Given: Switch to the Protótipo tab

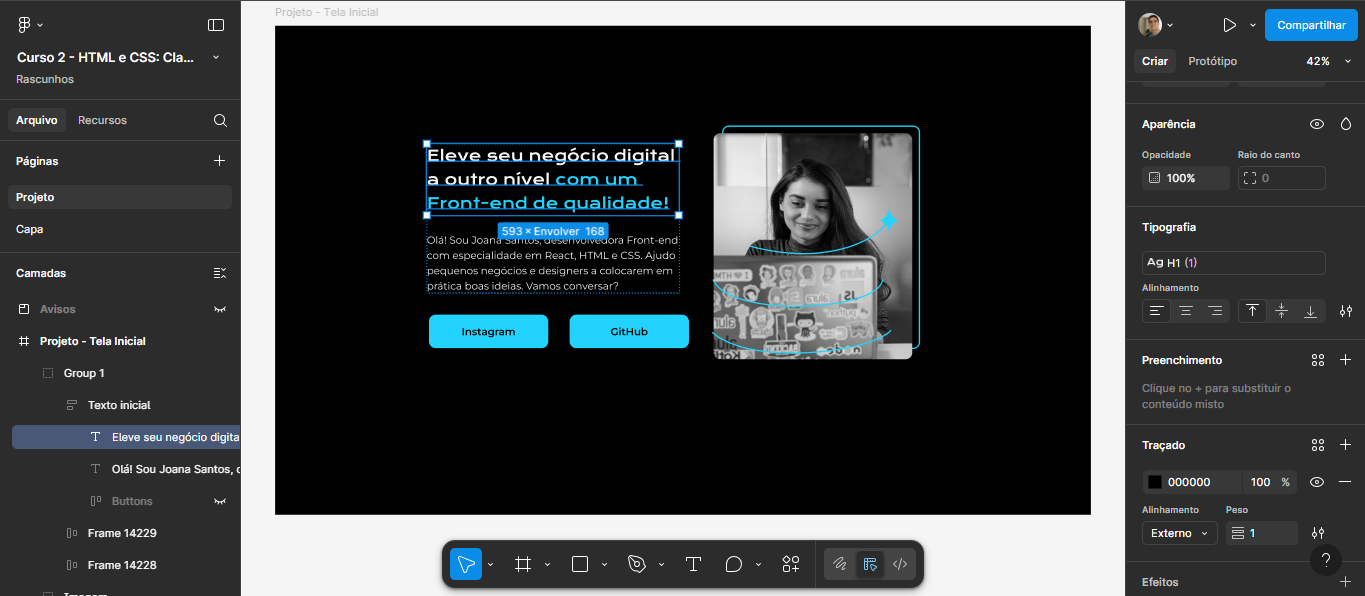Looking at the screenshot, I should (x=1212, y=61).
